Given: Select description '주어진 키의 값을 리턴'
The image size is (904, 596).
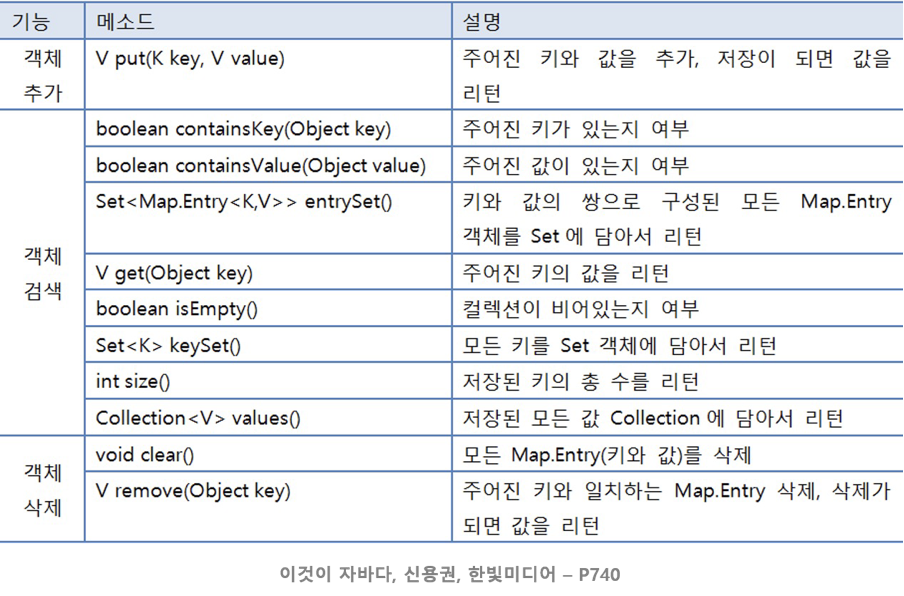Looking at the screenshot, I should tap(566, 272).
